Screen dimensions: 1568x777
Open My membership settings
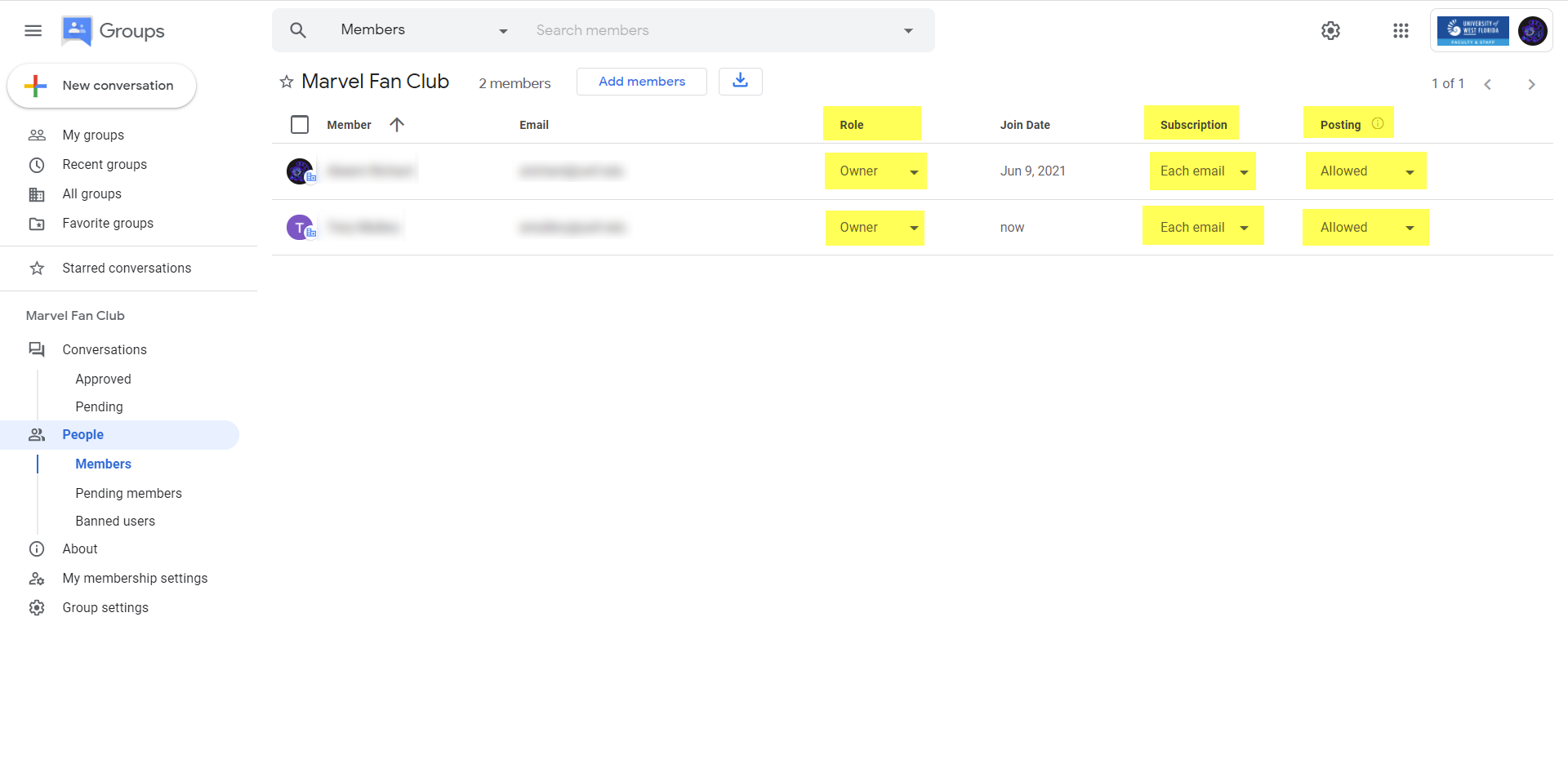135,579
